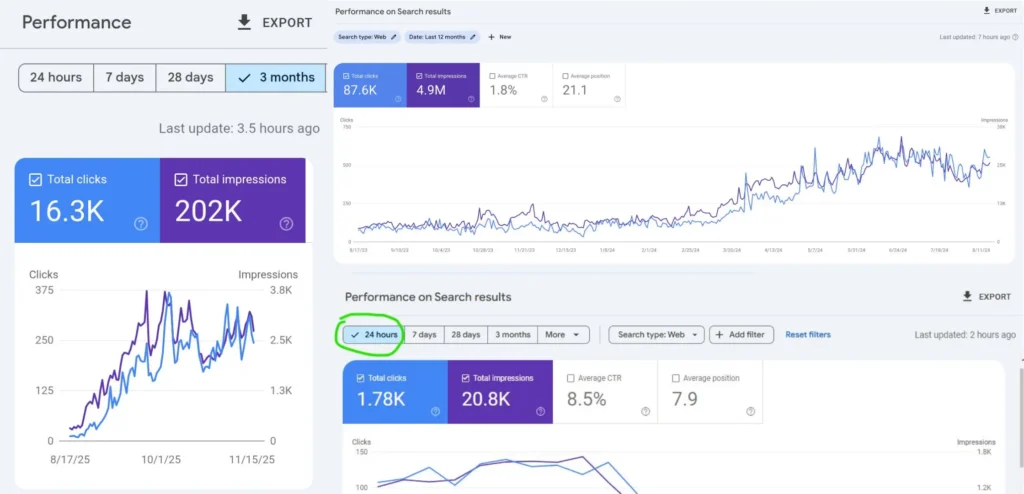Image resolution: width=1024 pixels, height=494 pixels.
Task: Switch to '28 days' range in the bottom-right panel
Action: (x=465, y=335)
